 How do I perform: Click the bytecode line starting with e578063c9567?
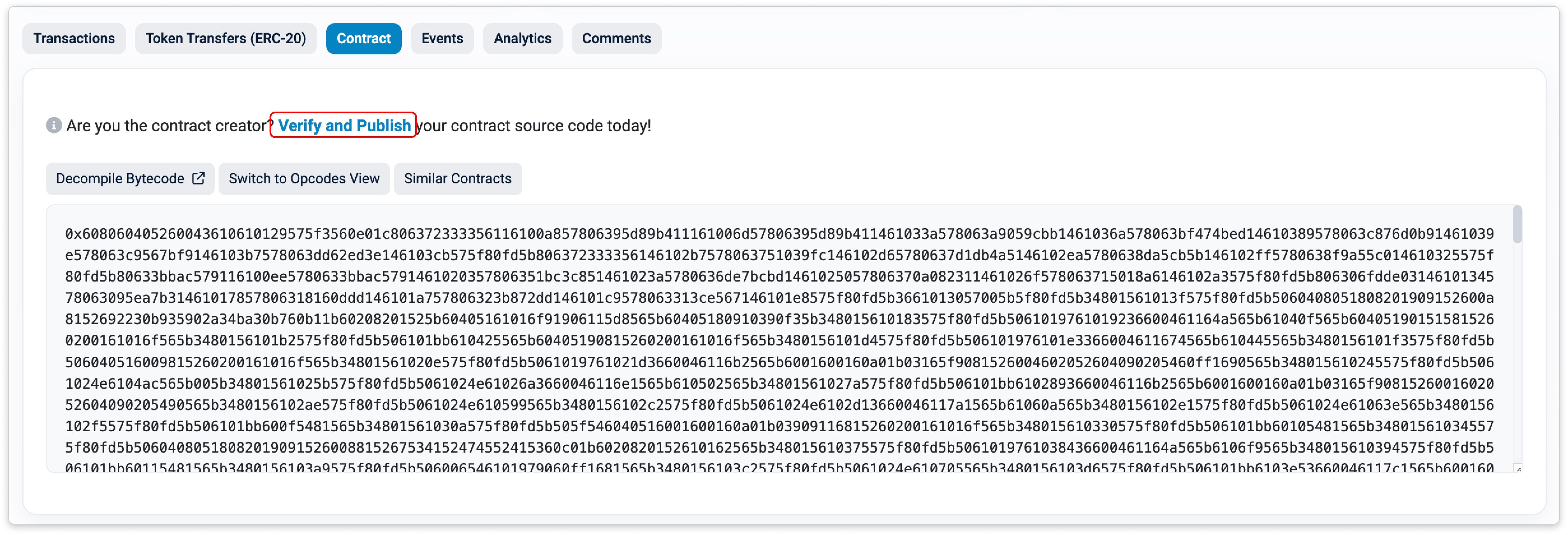pos(779,255)
